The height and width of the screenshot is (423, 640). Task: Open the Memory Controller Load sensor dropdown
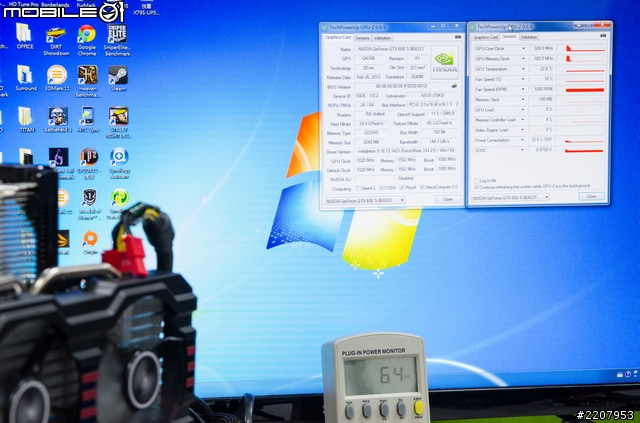523,120
